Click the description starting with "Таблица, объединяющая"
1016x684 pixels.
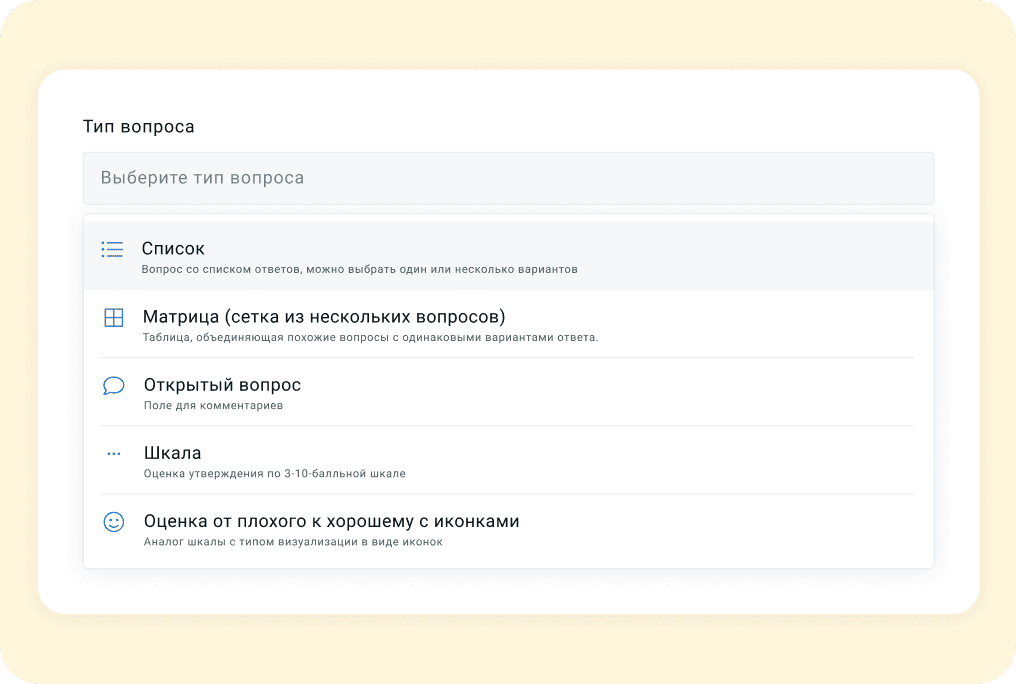[x=370, y=338]
